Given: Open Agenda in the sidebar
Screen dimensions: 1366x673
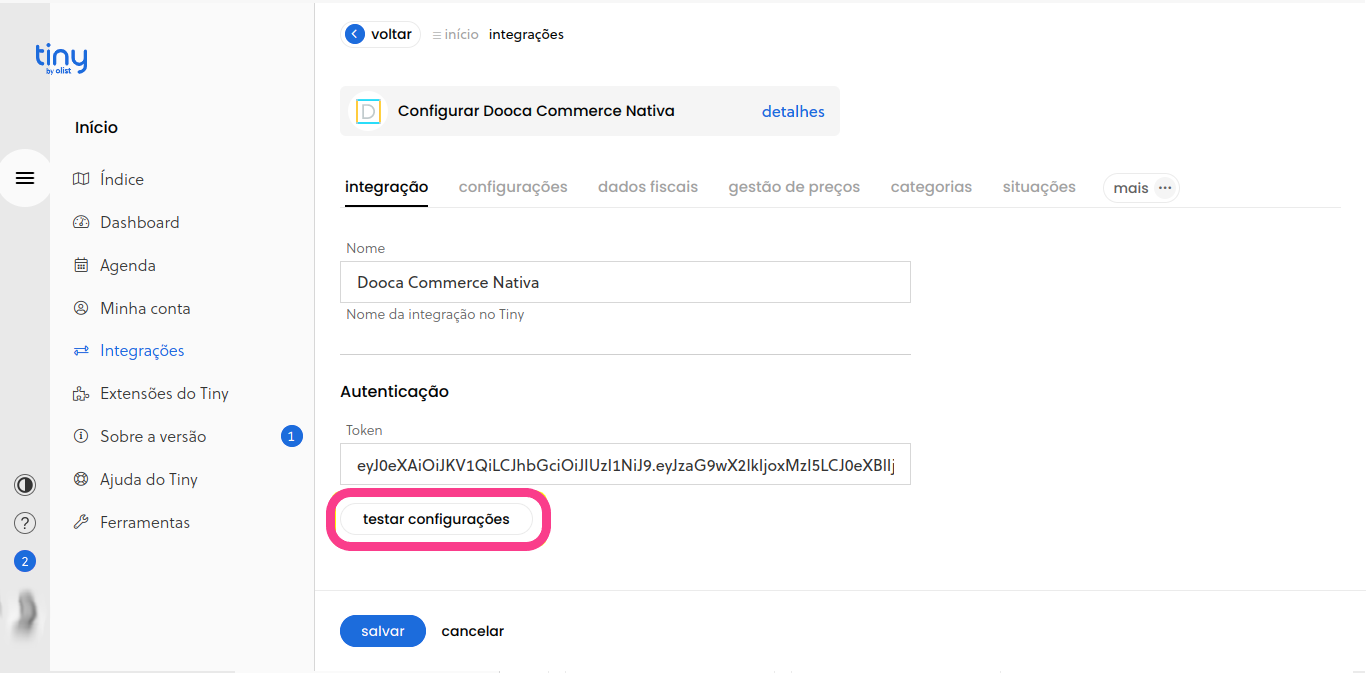Looking at the screenshot, I should pyautogui.click(x=128, y=265).
